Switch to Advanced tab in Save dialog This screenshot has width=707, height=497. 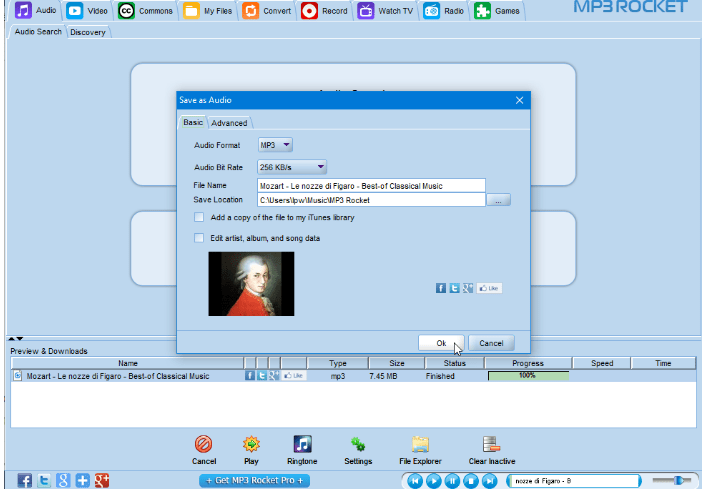229,123
